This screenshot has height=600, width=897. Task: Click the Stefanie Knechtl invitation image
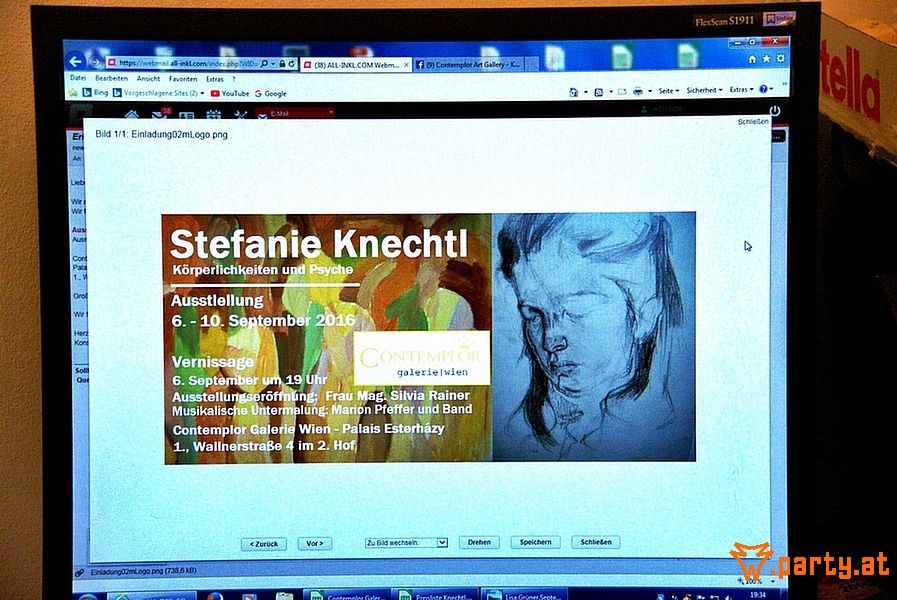click(429, 337)
